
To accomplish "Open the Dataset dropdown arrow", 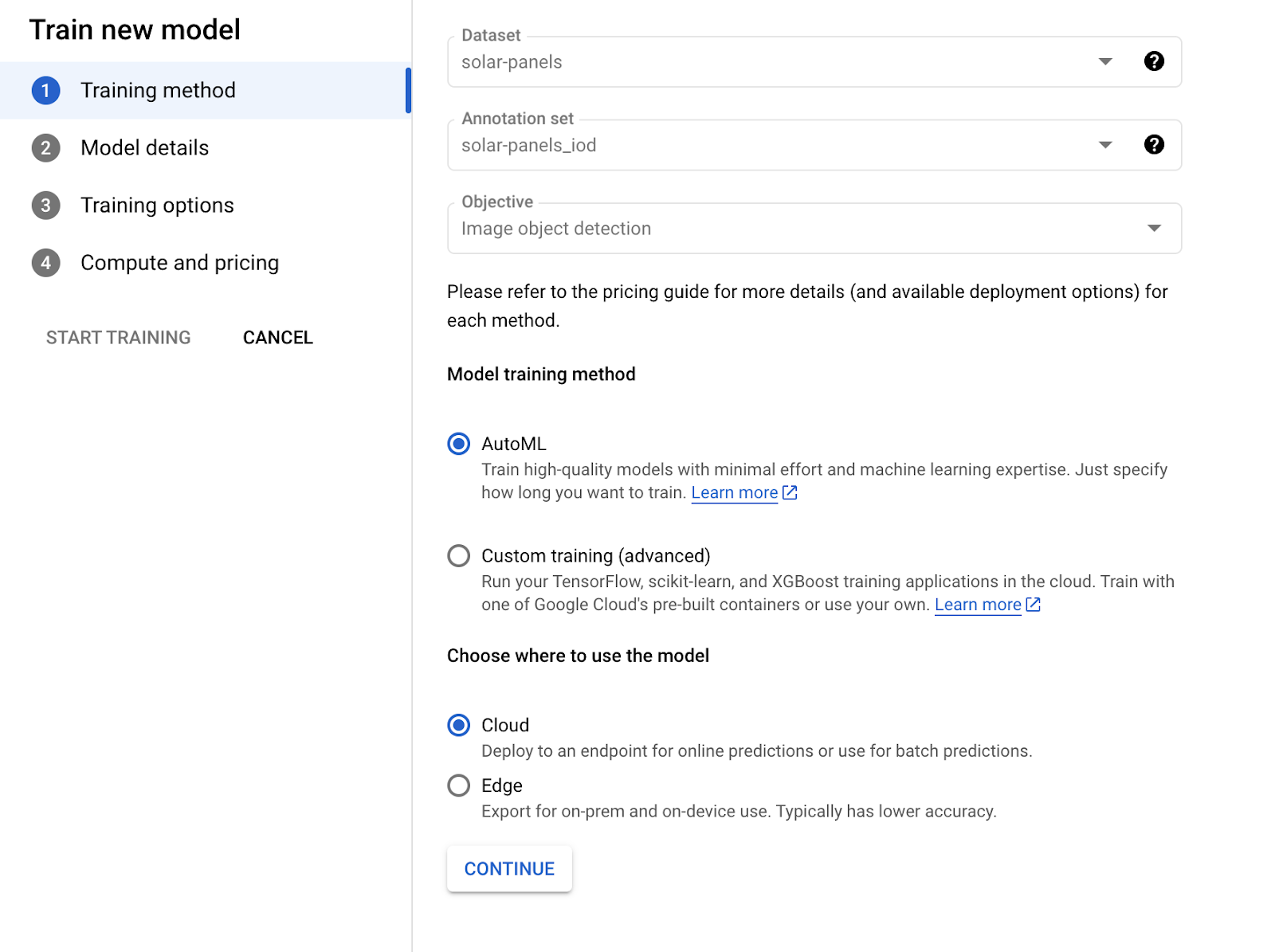I will pyautogui.click(x=1104, y=61).
